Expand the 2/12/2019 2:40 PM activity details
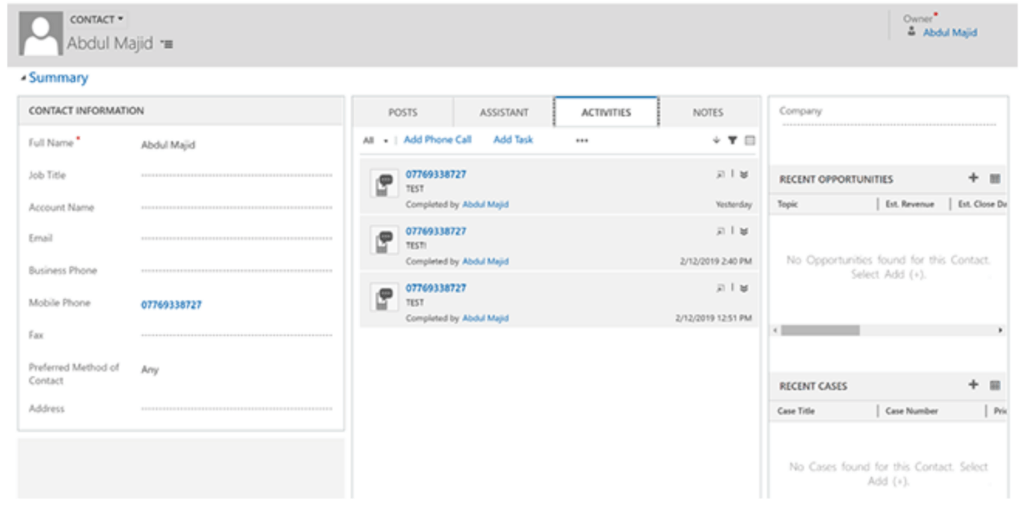The image size is (1024, 510). click(744, 231)
